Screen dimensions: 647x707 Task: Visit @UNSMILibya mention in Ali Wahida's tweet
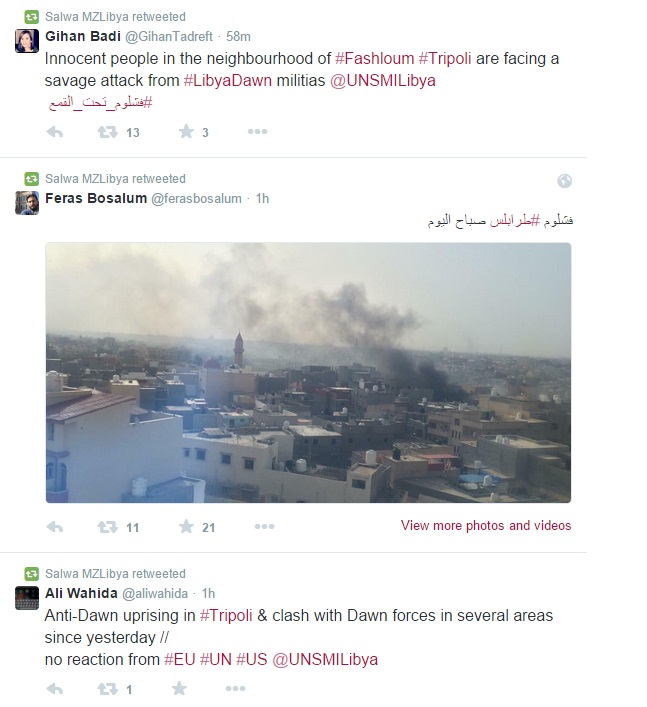pyautogui.click(x=325, y=660)
